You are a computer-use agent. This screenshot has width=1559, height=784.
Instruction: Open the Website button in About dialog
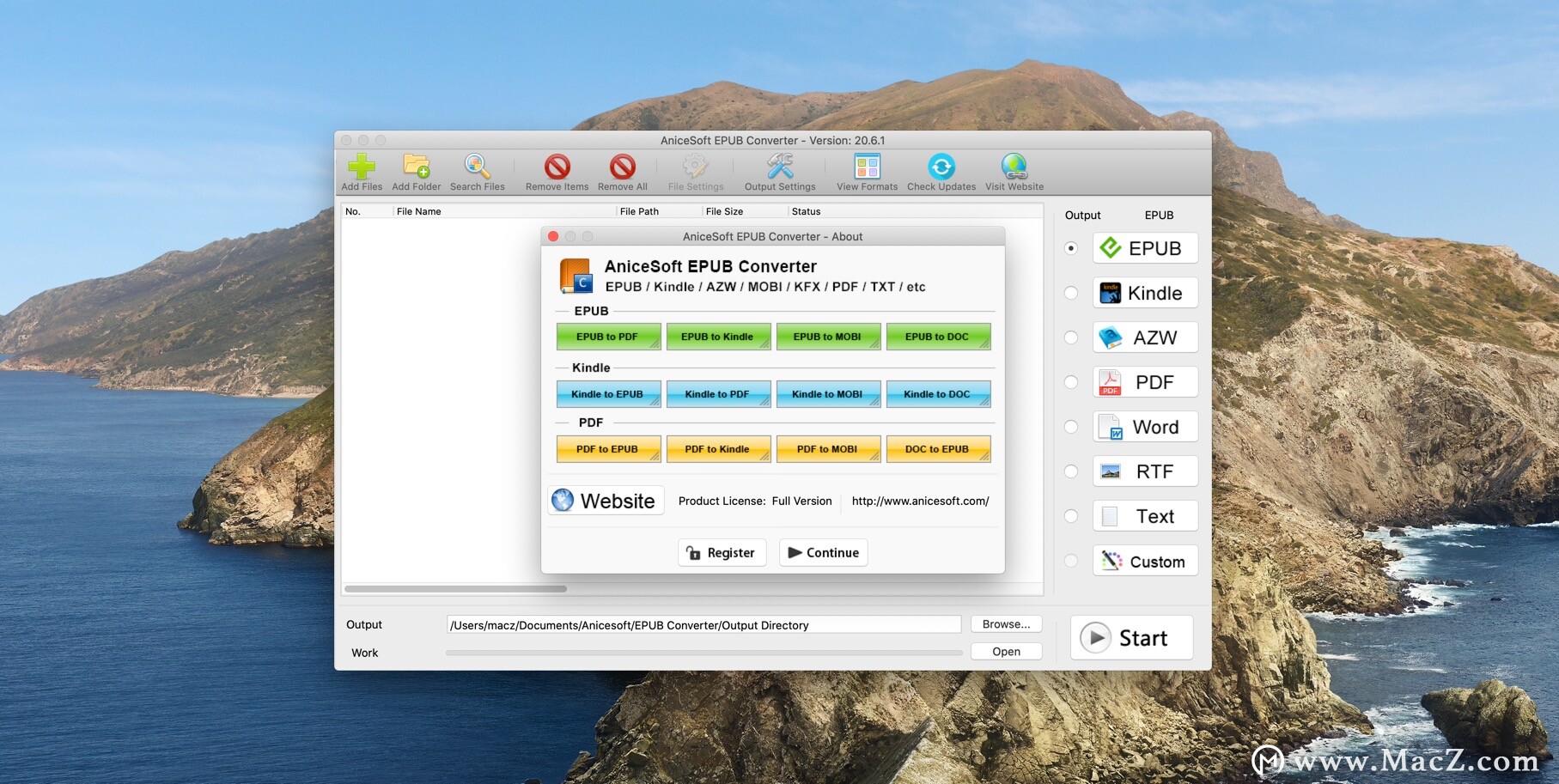click(606, 501)
